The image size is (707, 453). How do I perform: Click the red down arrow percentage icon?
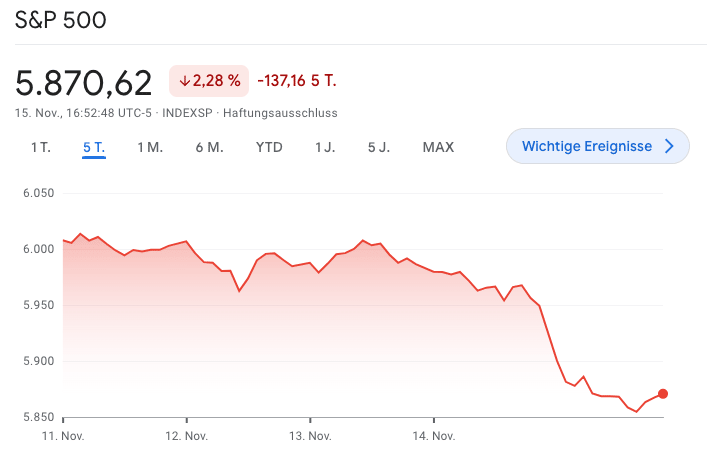[x=185, y=80]
